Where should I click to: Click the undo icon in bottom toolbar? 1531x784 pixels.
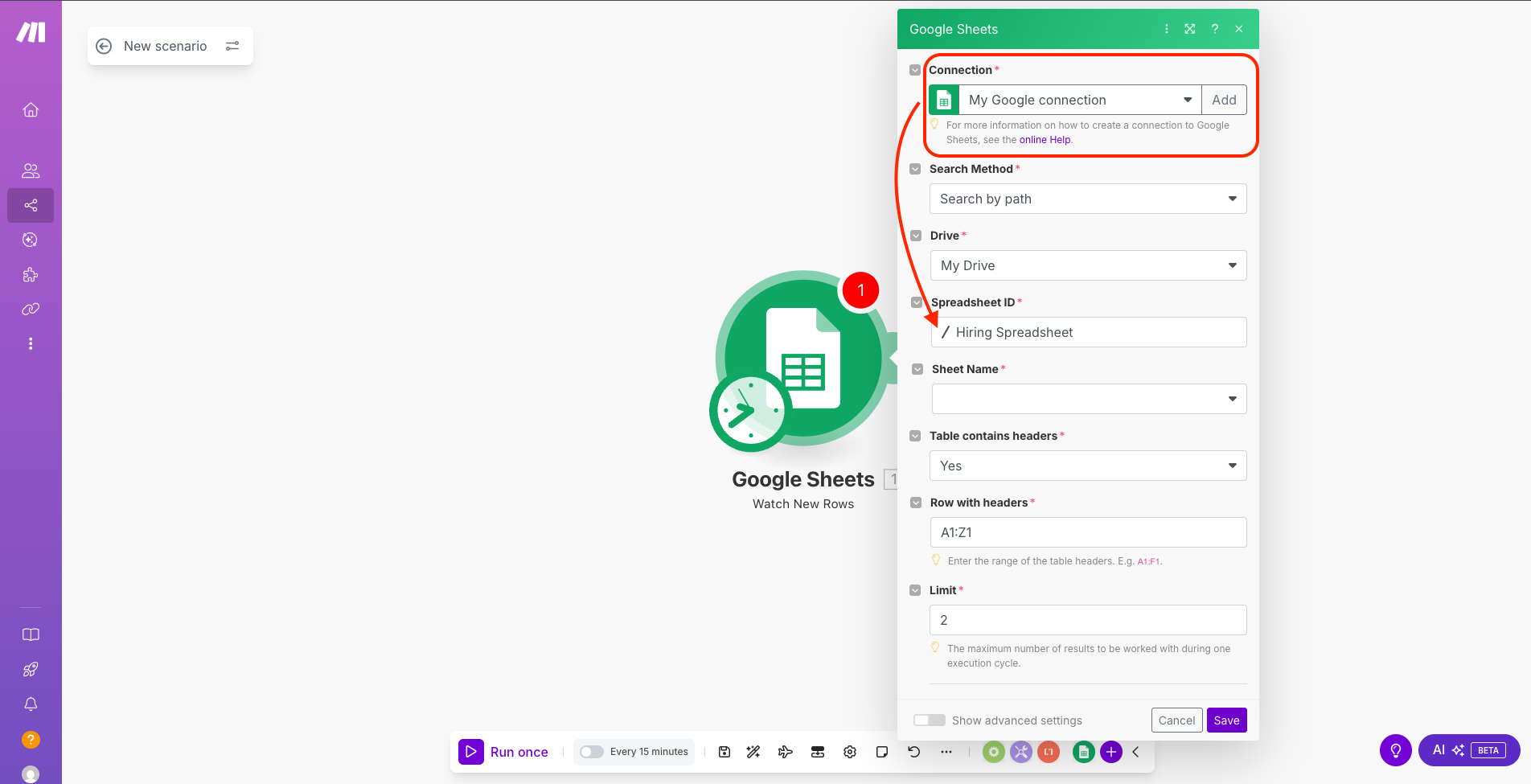(913, 751)
